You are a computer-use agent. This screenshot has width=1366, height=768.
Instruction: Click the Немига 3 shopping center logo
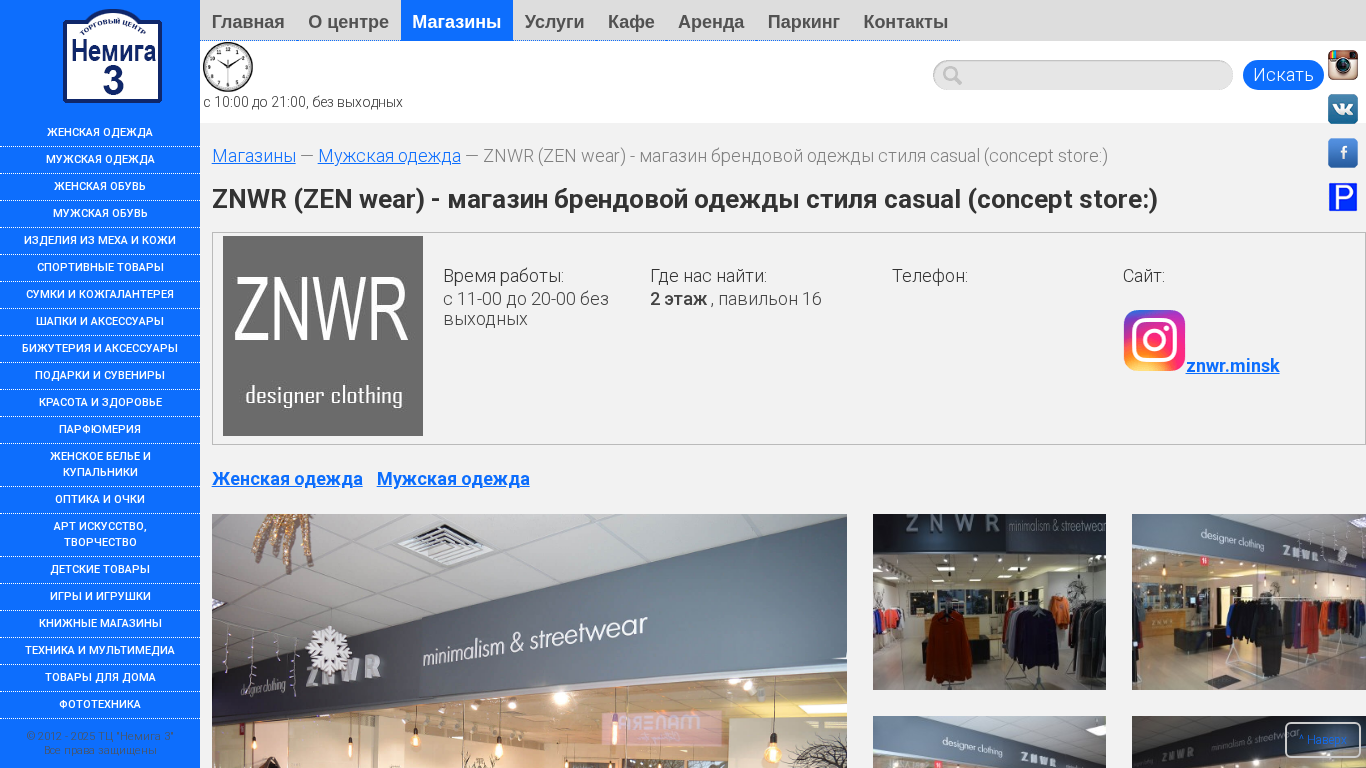tap(112, 56)
